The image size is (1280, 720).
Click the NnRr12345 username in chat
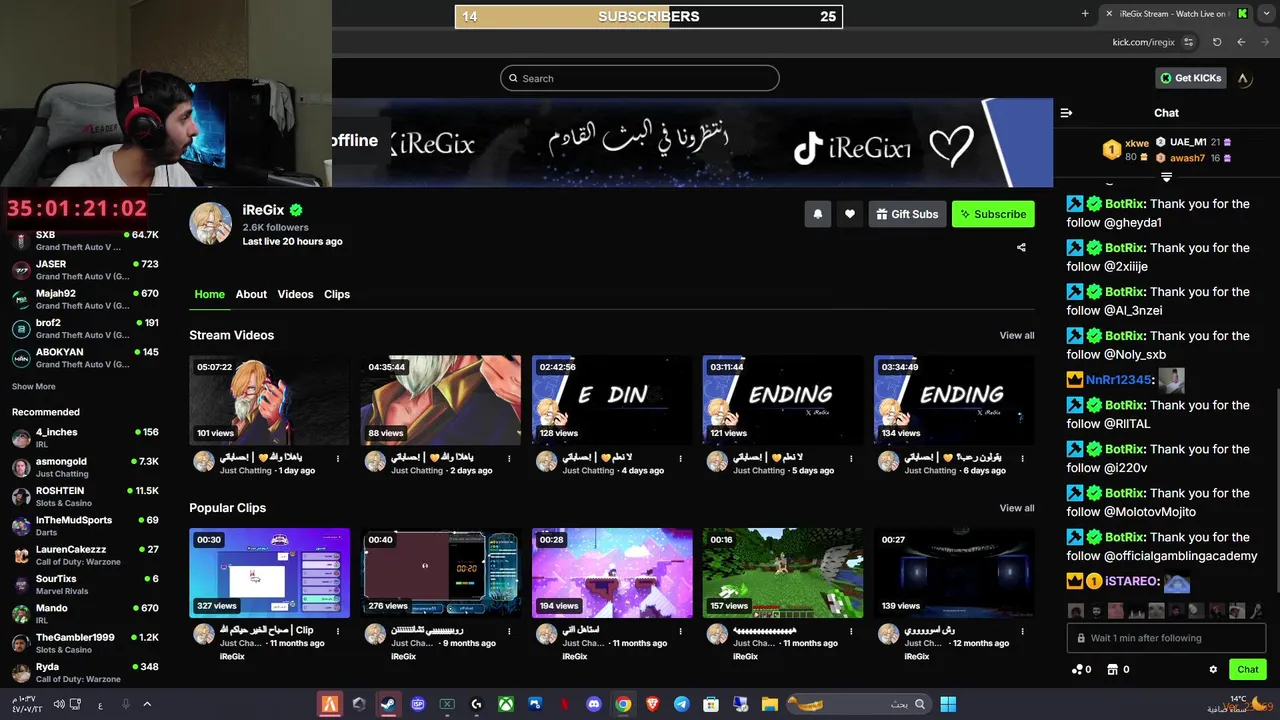1119,380
